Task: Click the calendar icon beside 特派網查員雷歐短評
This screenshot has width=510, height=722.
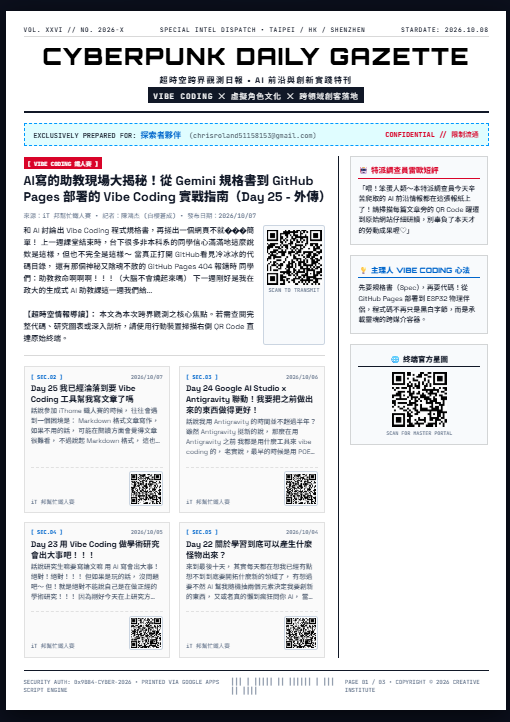Action: click(x=363, y=170)
